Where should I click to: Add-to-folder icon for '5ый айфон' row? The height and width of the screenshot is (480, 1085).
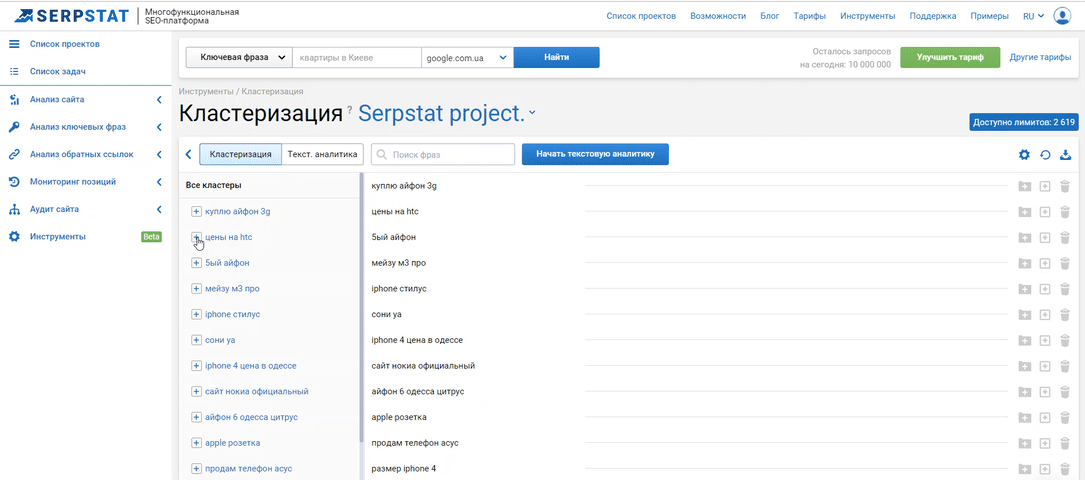coord(1024,237)
